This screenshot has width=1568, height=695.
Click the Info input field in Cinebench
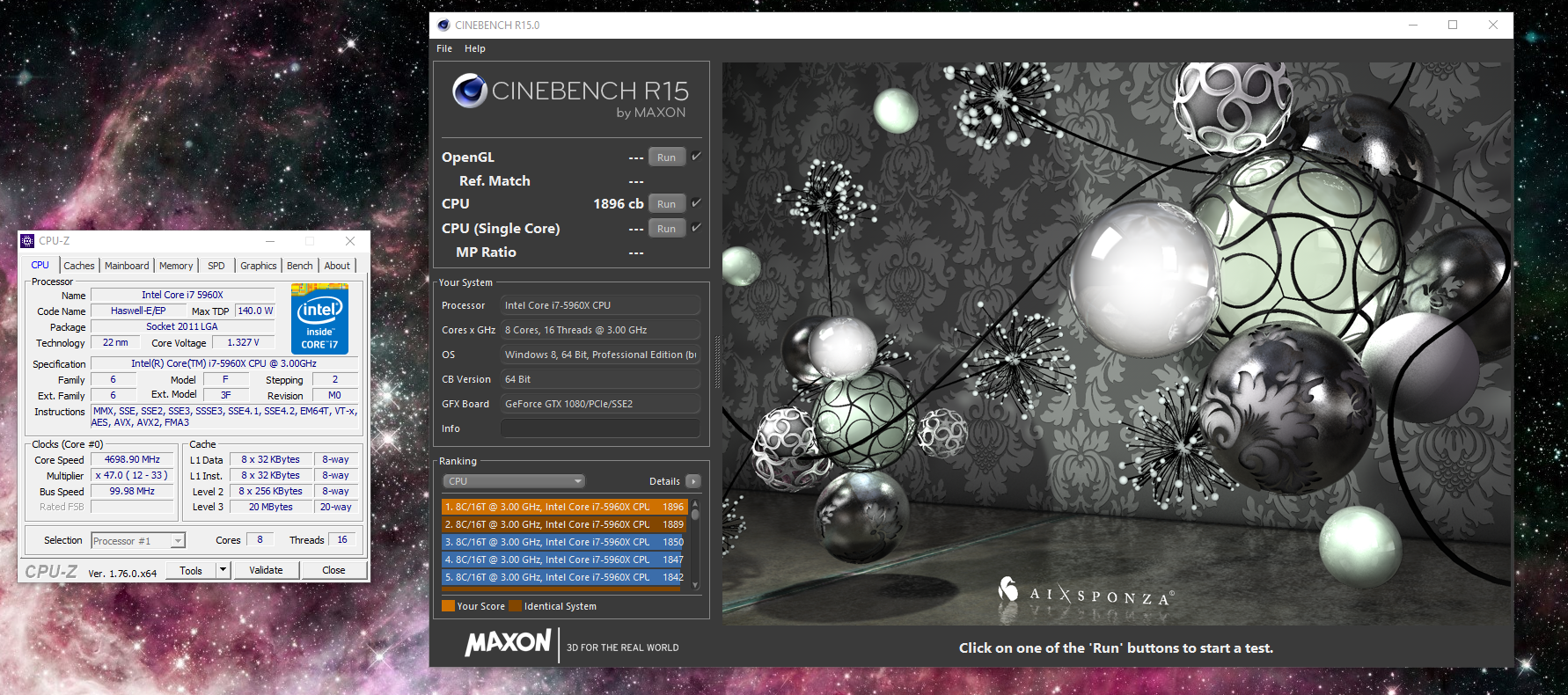(x=600, y=428)
